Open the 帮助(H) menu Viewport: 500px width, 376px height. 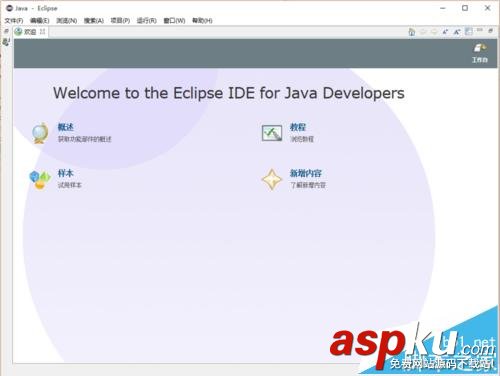[202, 21]
